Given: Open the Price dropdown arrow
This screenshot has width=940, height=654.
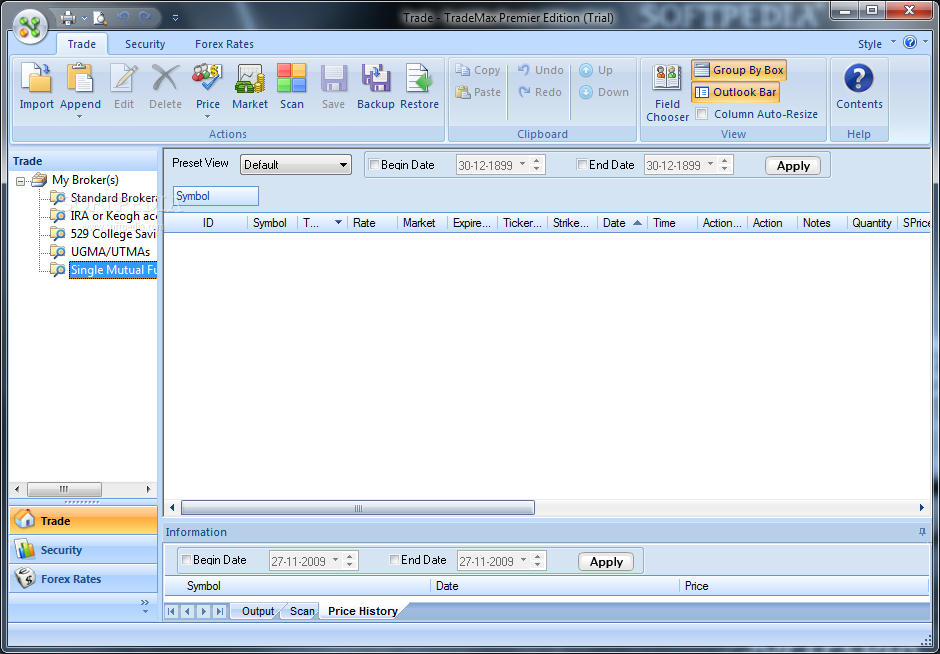Looking at the screenshot, I should point(207,117).
